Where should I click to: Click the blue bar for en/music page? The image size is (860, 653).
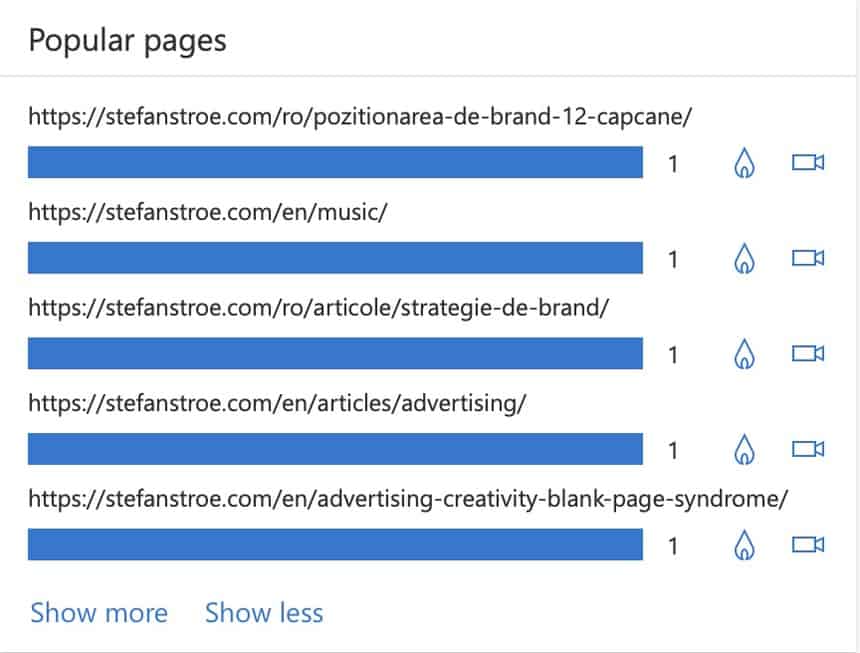335,258
